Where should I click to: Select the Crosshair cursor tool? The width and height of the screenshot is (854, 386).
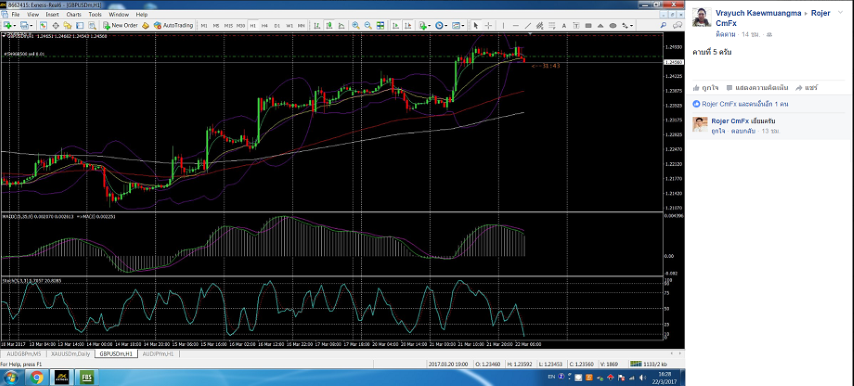[x=489, y=25]
